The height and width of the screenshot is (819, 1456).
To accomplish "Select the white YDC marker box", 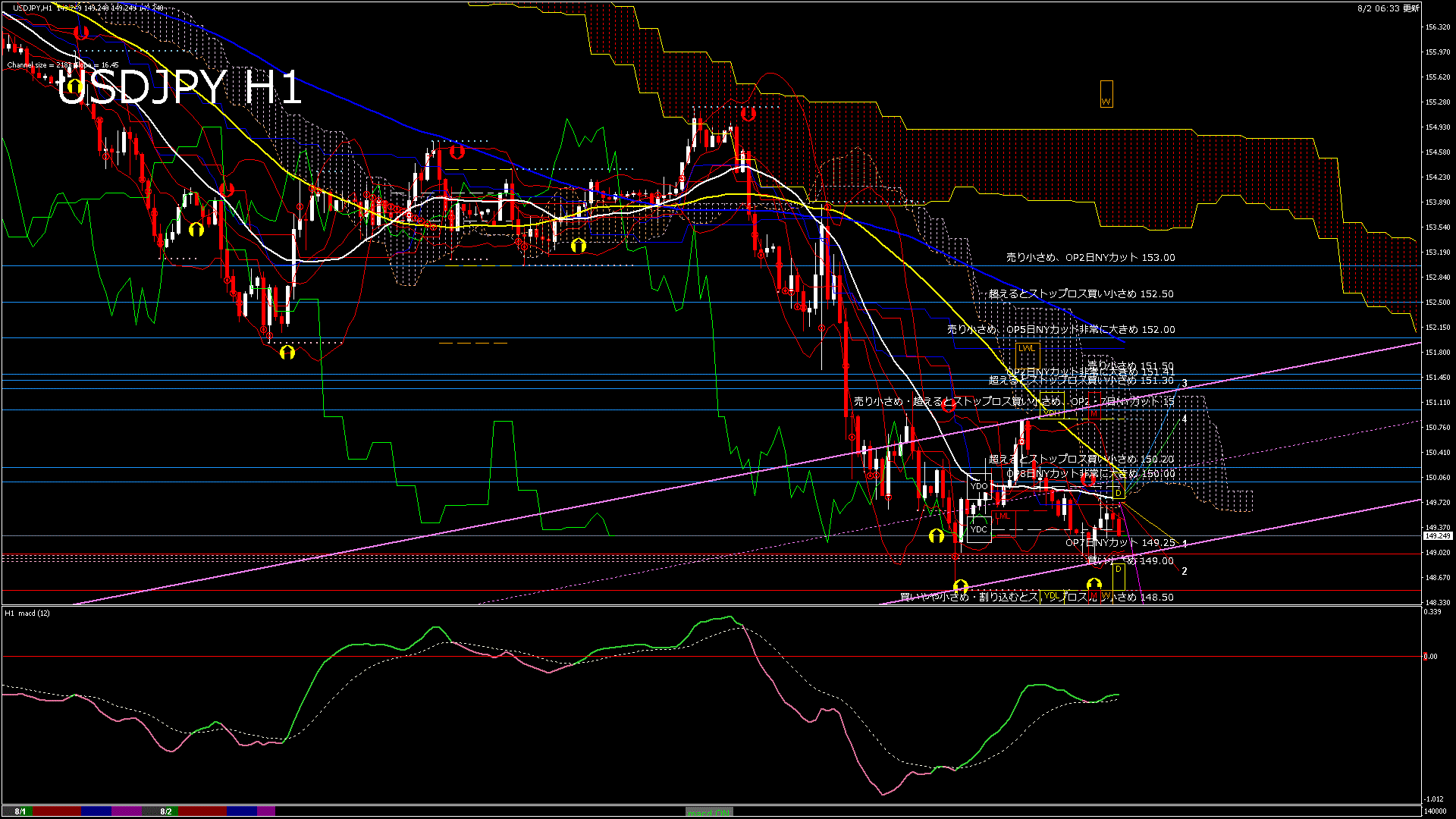I will [979, 529].
